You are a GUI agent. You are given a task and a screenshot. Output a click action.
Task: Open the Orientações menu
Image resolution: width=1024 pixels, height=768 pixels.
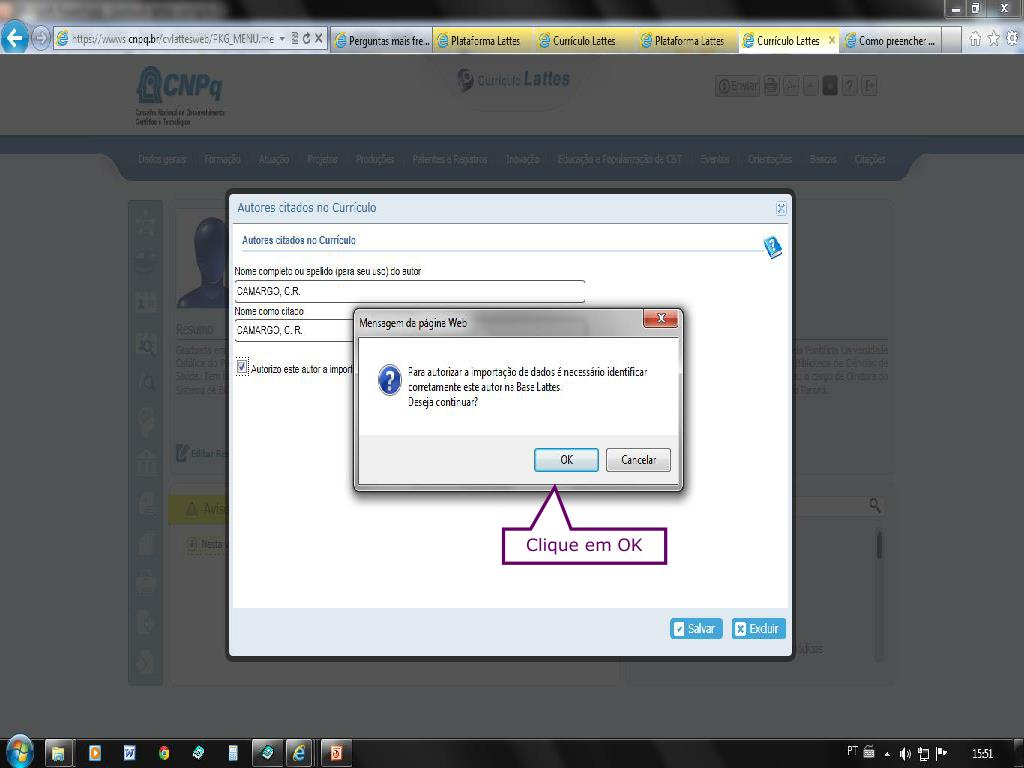click(770, 159)
